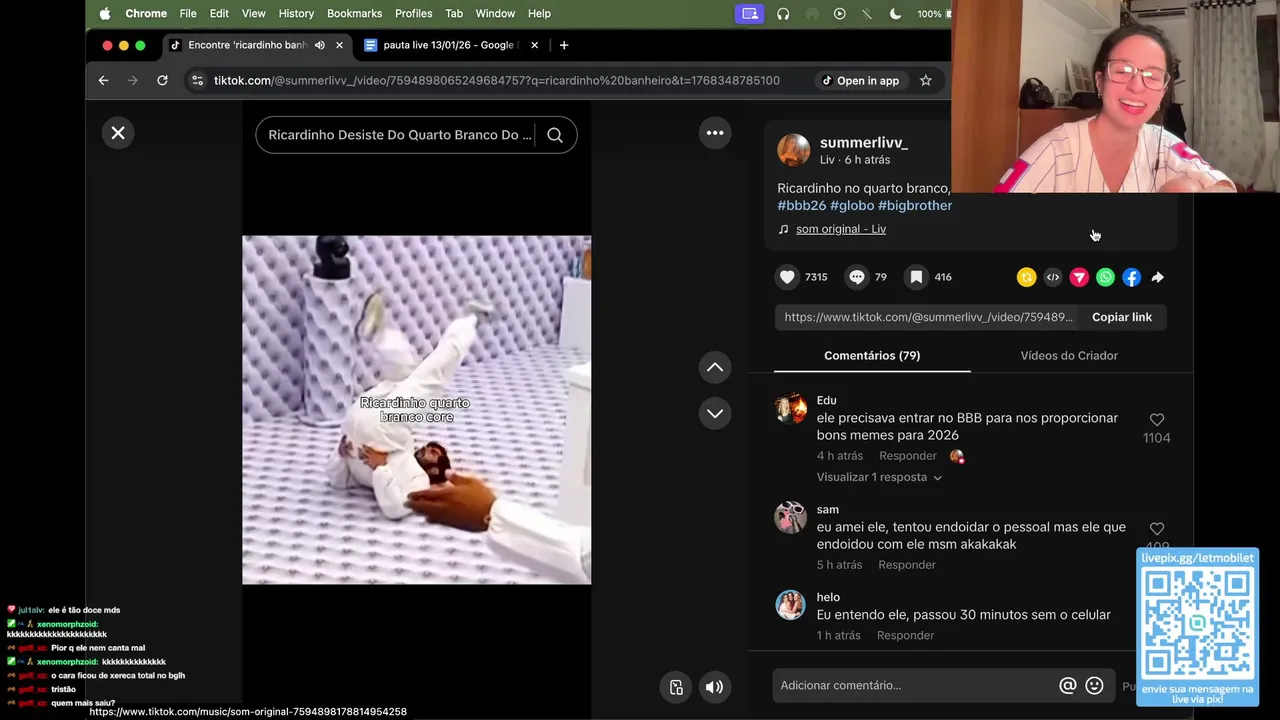Open sam's profile picture

coord(790,517)
